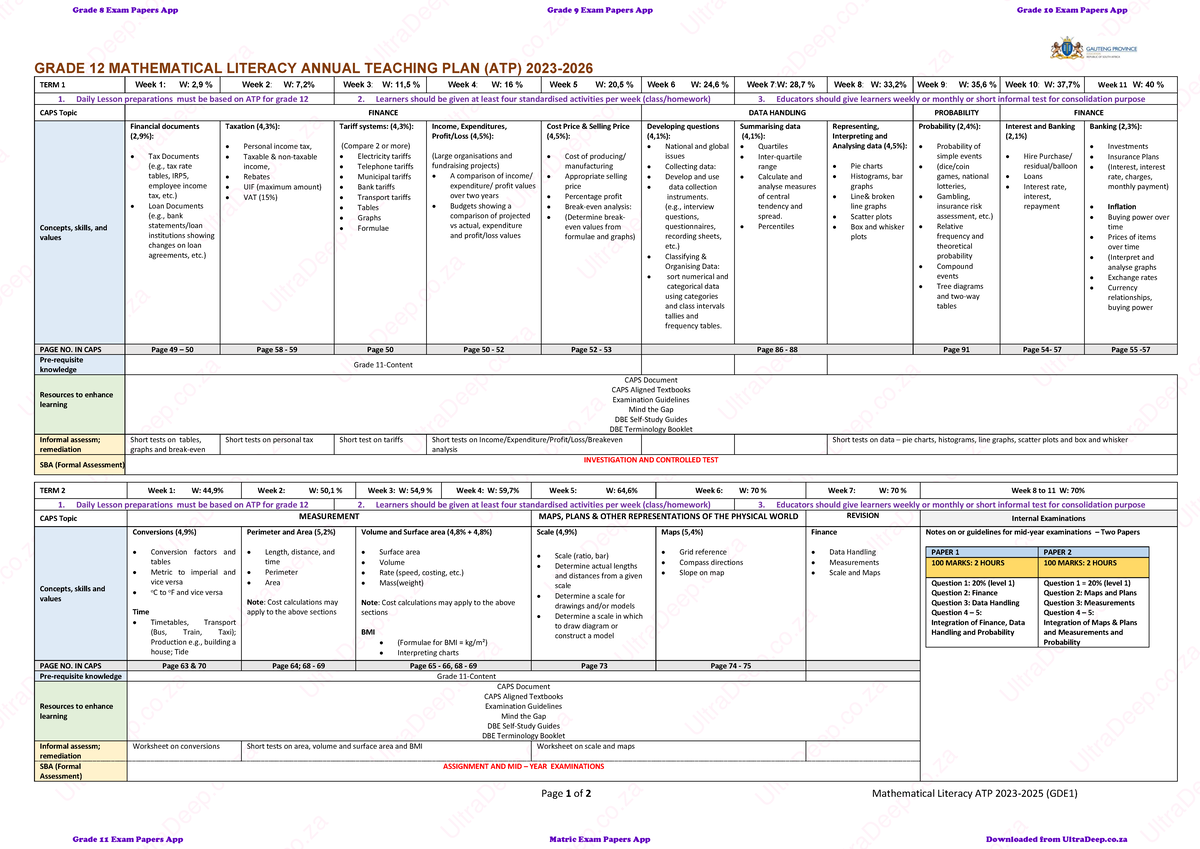
Task: Click the Week 11 W: 40 % header
Action: (1130, 85)
